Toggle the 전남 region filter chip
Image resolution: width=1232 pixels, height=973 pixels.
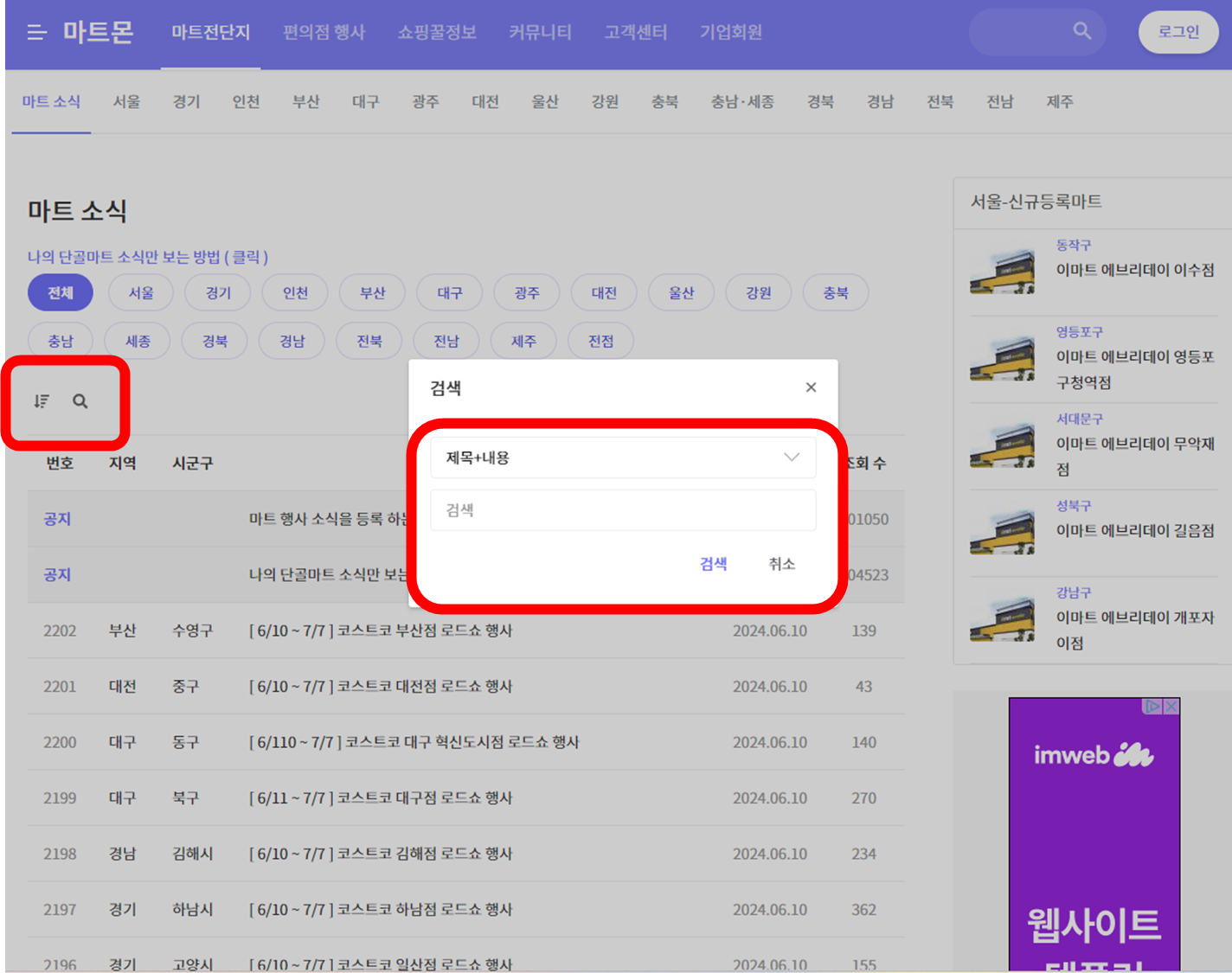(446, 340)
